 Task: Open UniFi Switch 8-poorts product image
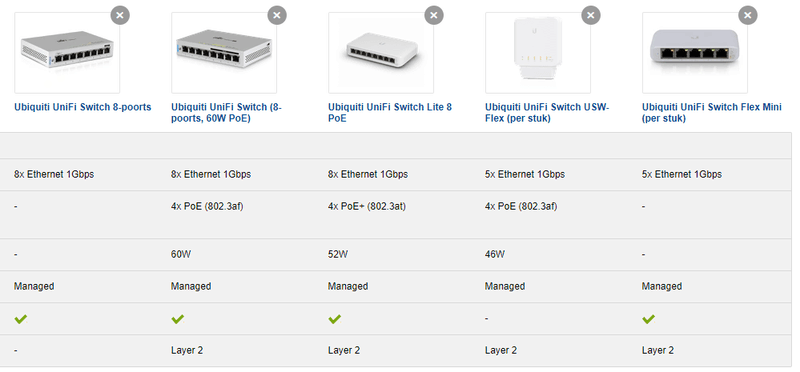pyautogui.click(x=67, y=53)
